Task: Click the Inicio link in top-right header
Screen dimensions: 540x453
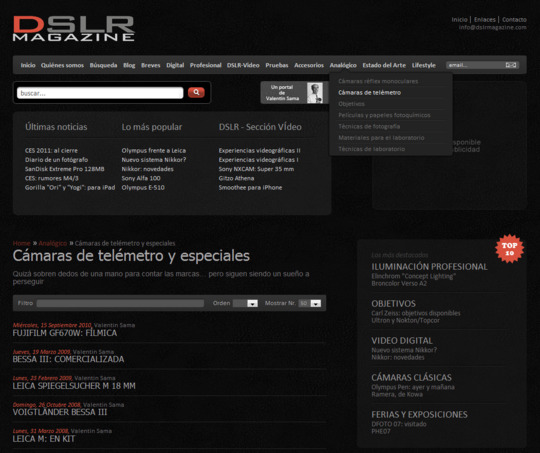Action: point(459,20)
